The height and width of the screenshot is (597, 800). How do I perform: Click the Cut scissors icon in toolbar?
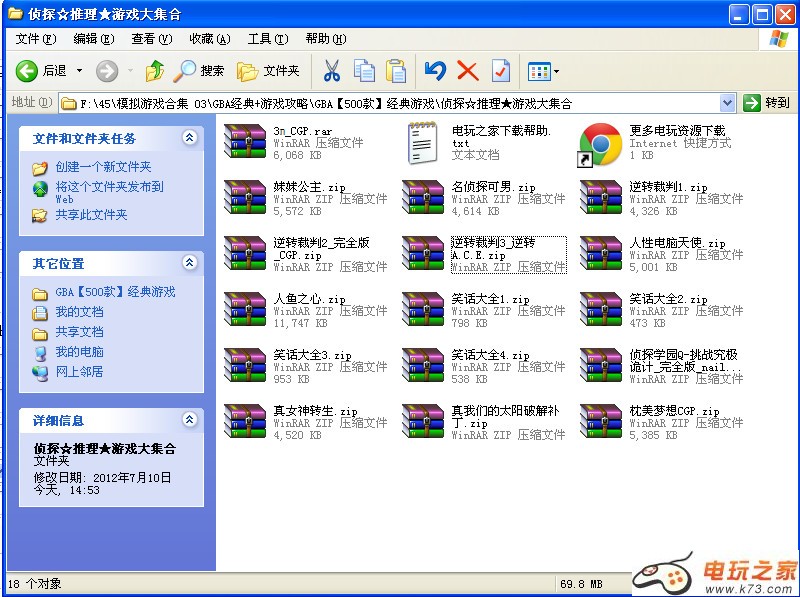point(332,71)
